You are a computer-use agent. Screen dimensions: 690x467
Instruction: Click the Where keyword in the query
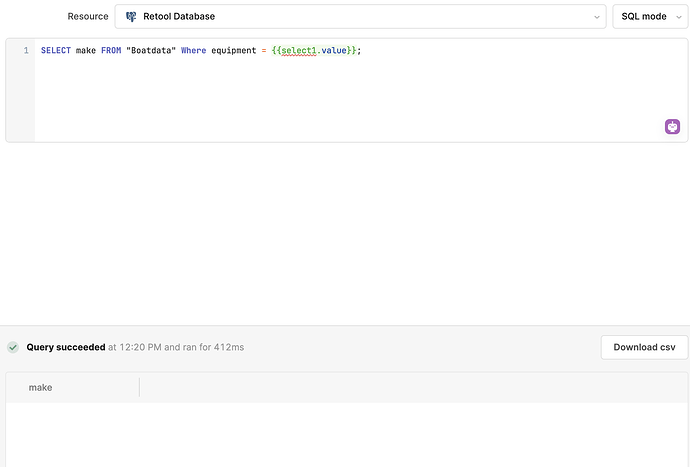[194, 51]
